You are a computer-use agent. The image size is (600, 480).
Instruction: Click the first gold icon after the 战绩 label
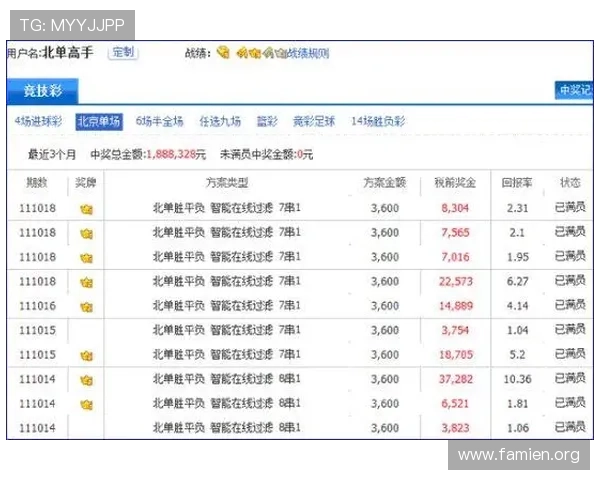[223, 52]
